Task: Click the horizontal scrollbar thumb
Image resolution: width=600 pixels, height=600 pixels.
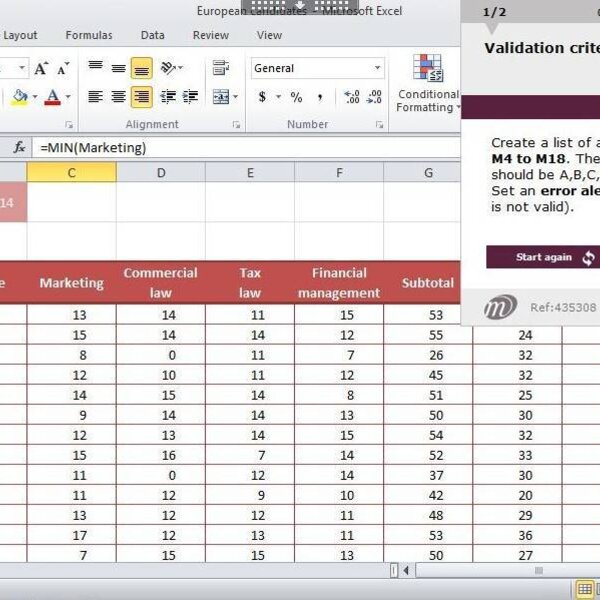Action: (538, 571)
